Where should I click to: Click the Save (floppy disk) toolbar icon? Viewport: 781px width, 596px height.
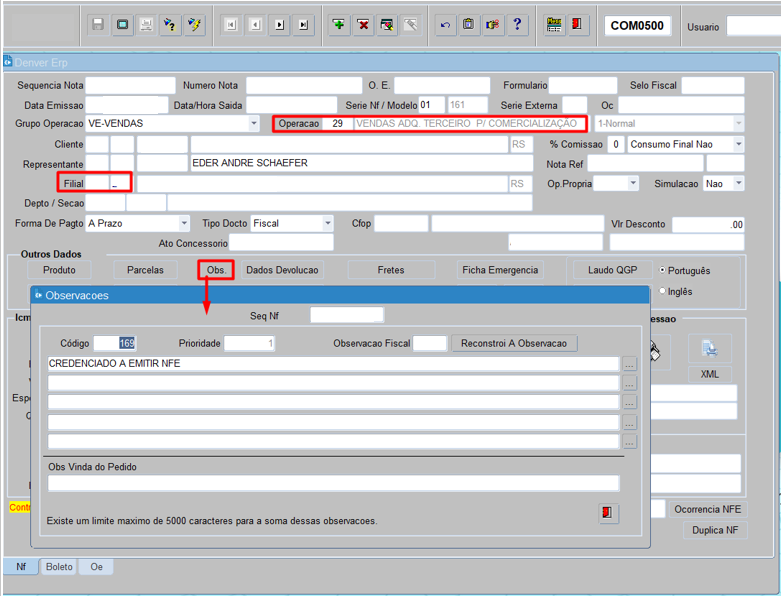pos(98,24)
